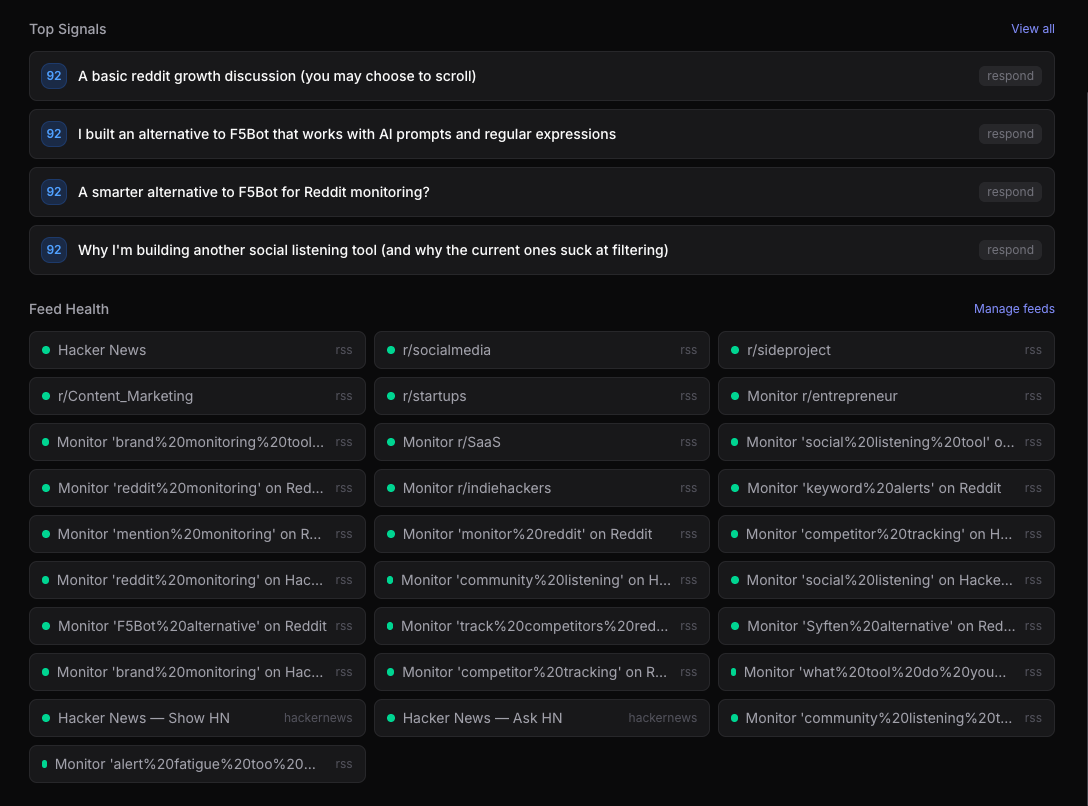
Task: Respond to 'A smarter alternative to F5Bot' signal
Action: (1010, 192)
